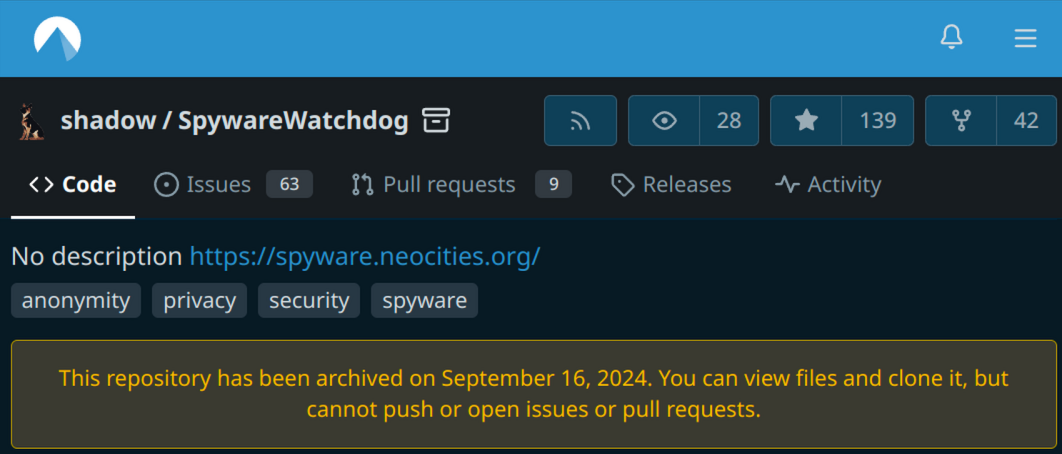Image resolution: width=1062 pixels, height=454 pixels.
Task: Open the spyware.neocities.org link
Action: point(365,256)
